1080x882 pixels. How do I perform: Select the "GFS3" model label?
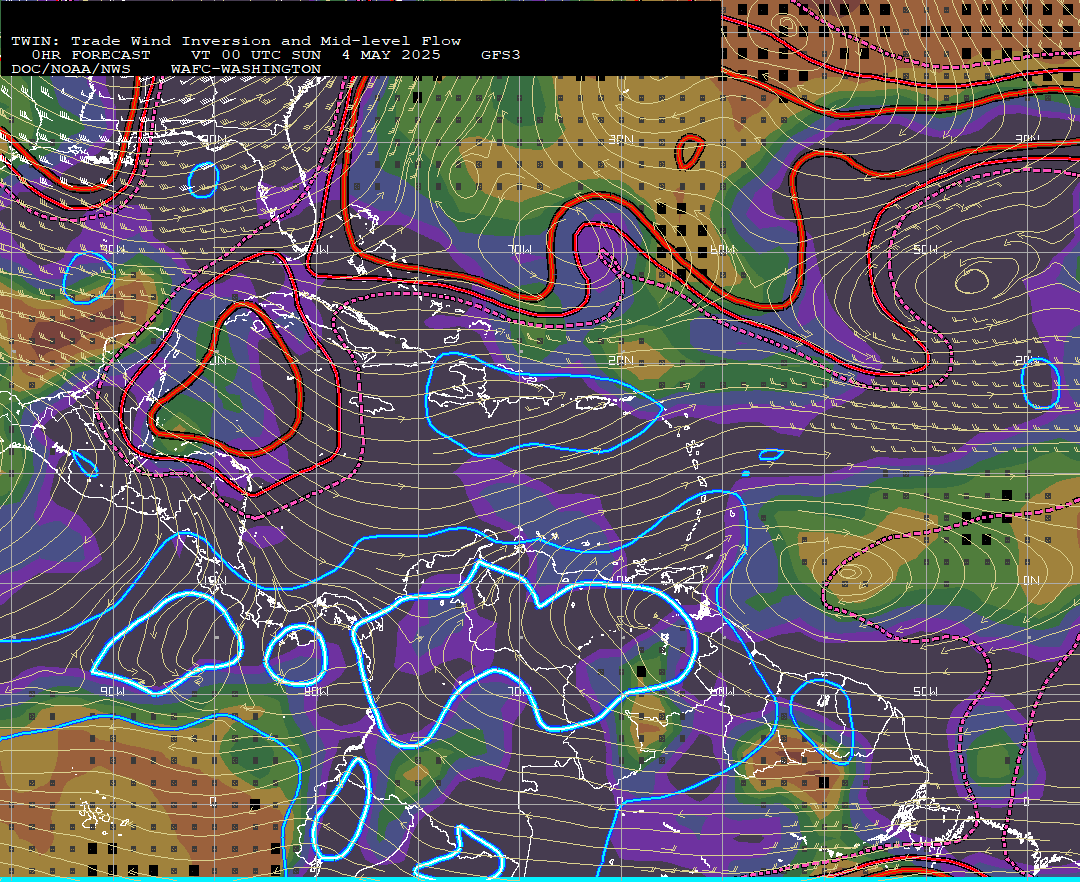click(x=501, y=55)
